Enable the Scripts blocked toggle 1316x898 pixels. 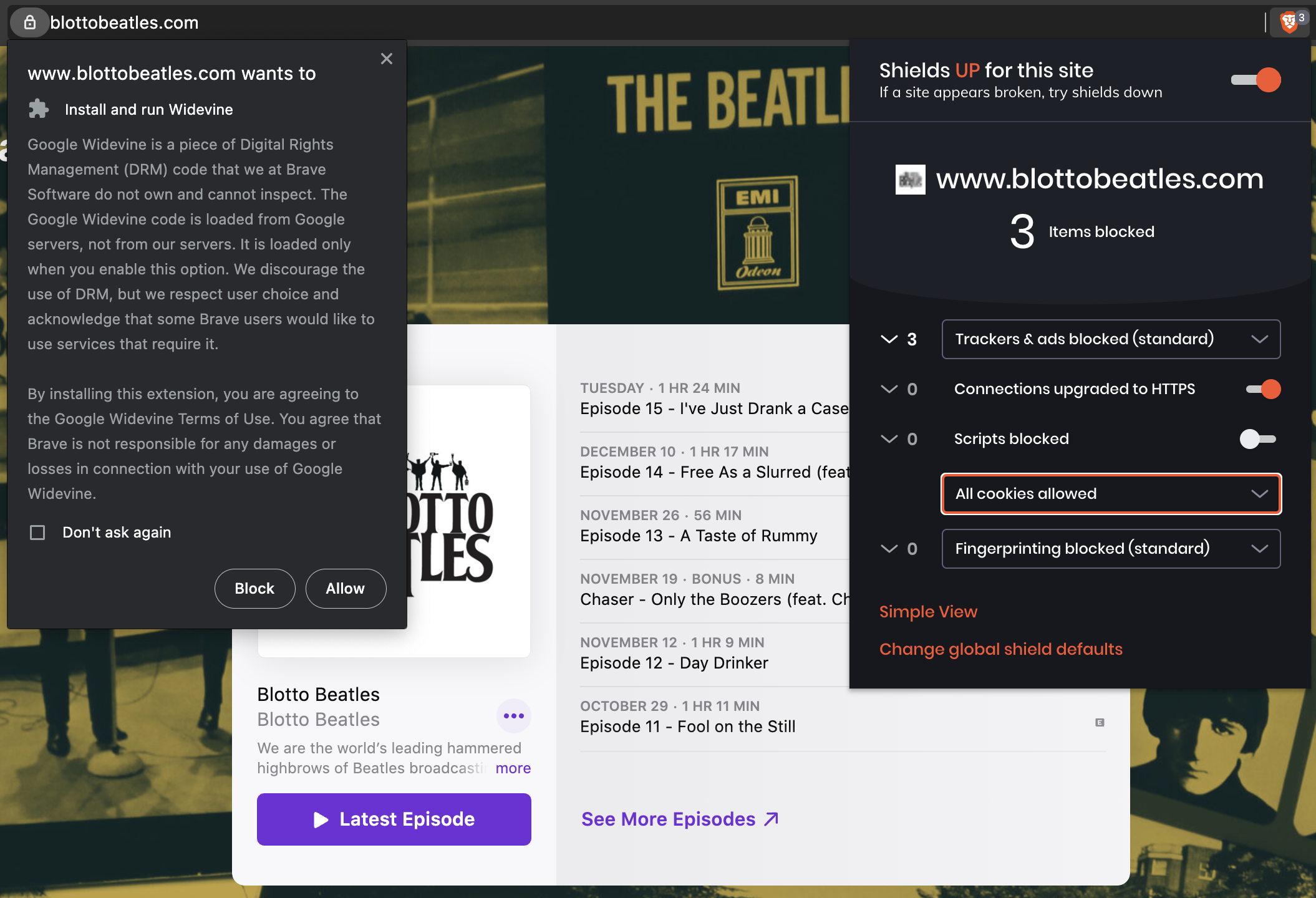point(1257,439)
